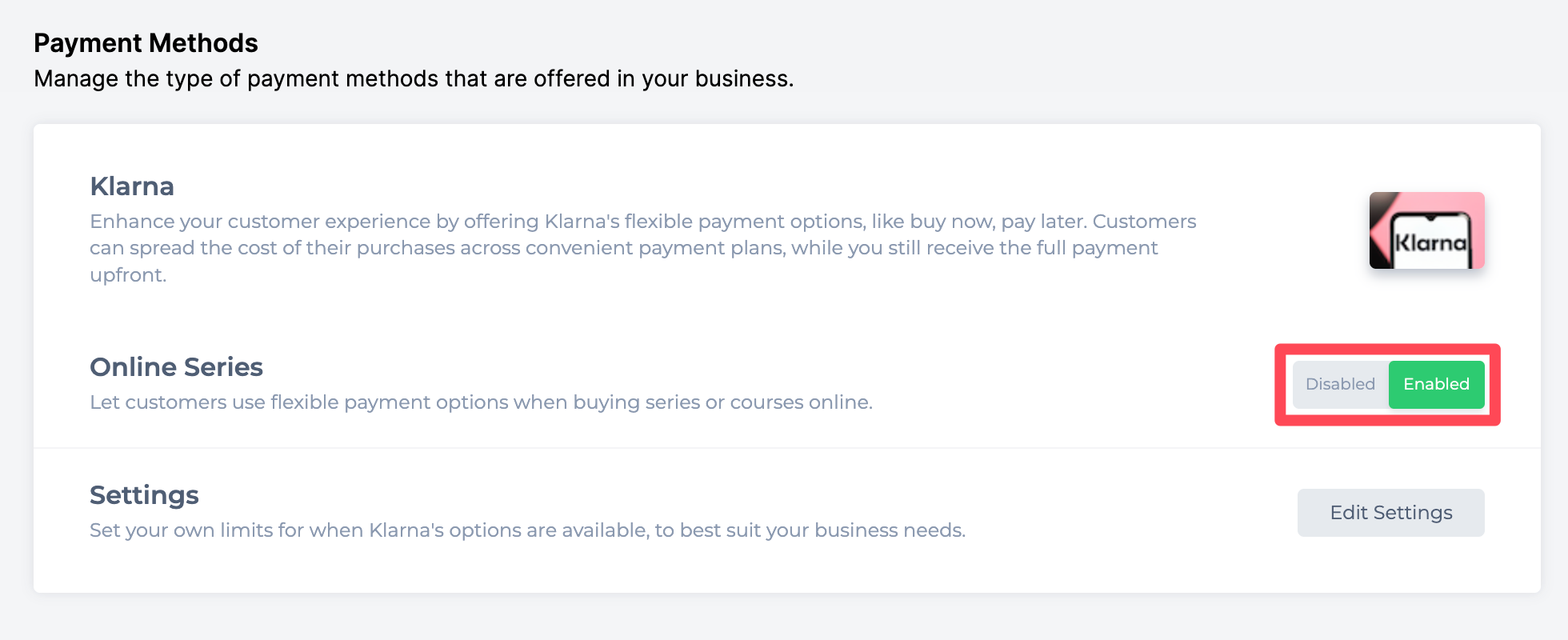Open Edit Settings for Klarna

coord(1390,513)
